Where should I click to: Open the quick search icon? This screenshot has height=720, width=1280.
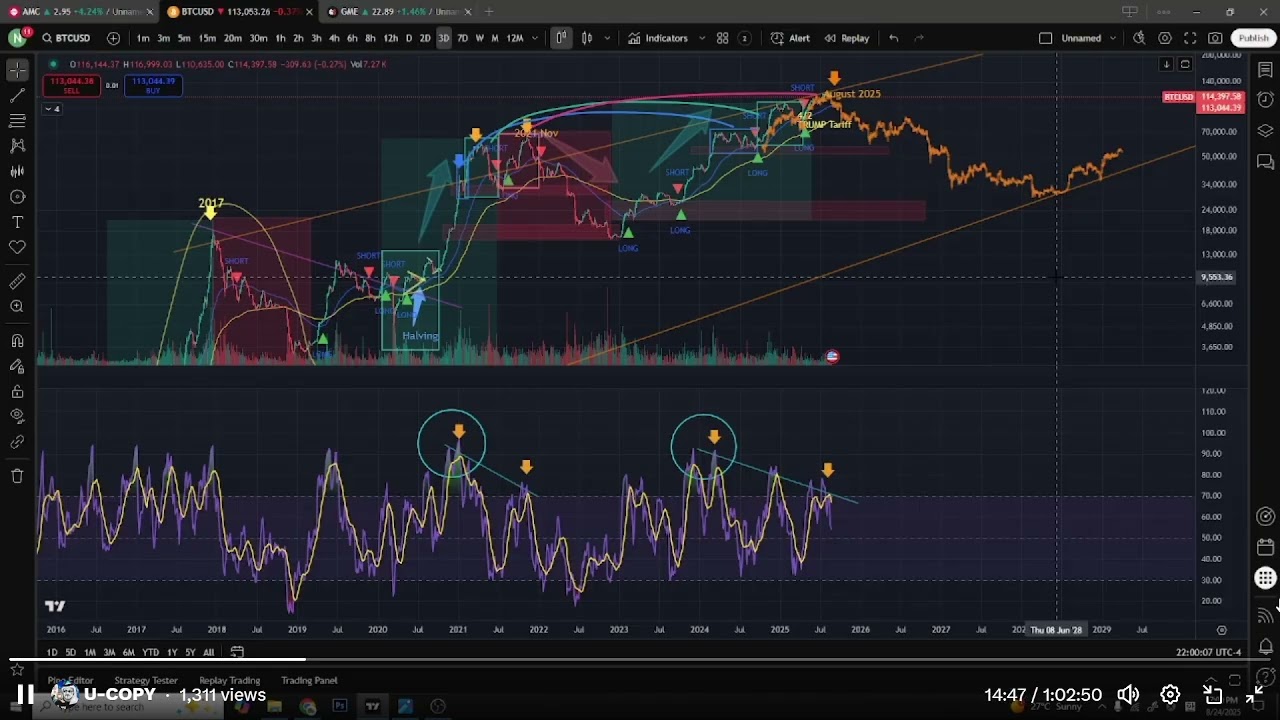point(1139,38)
